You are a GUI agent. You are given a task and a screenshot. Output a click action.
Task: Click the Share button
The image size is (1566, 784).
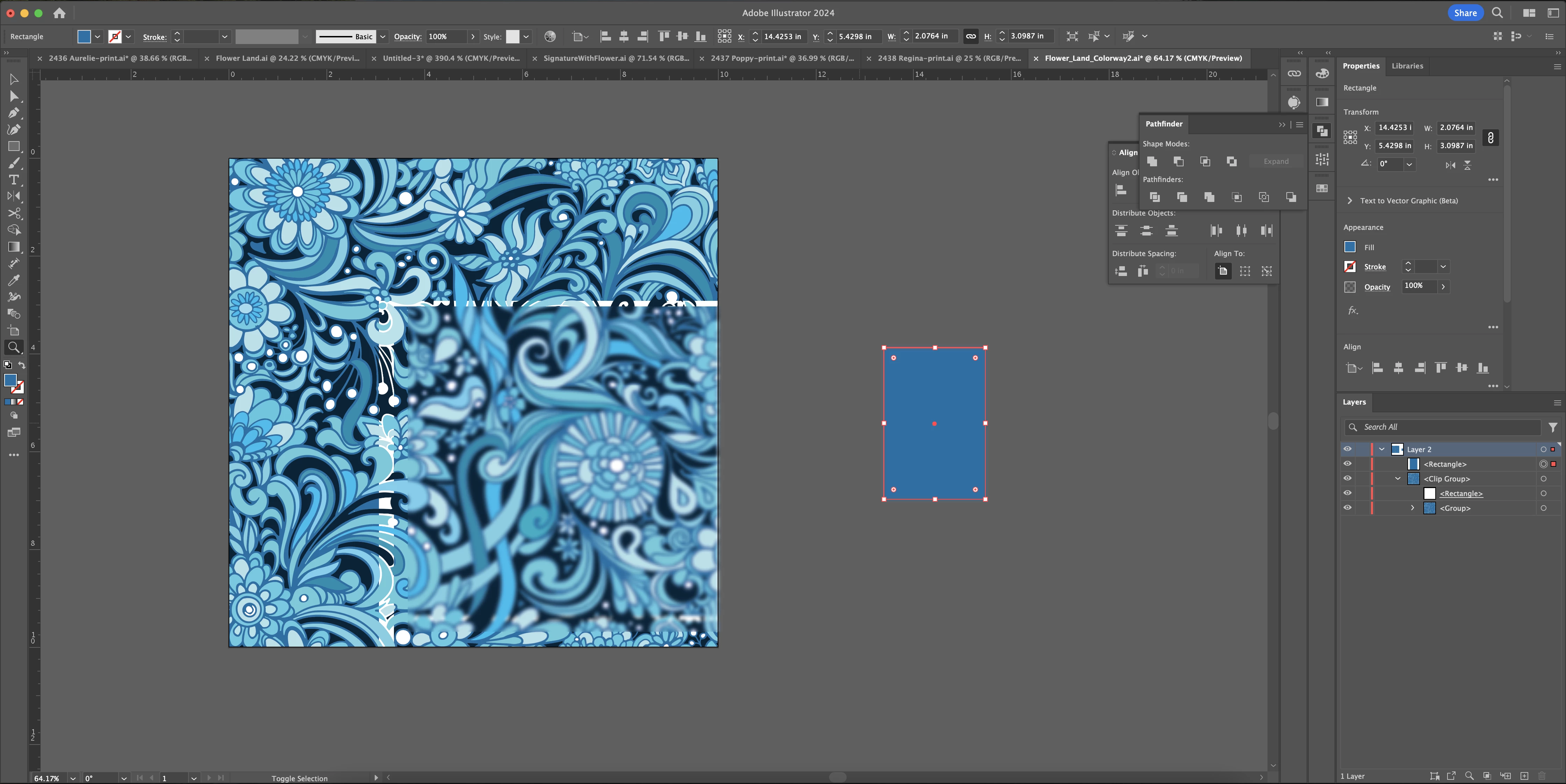pyautogui.click(x=1465, y=13)
